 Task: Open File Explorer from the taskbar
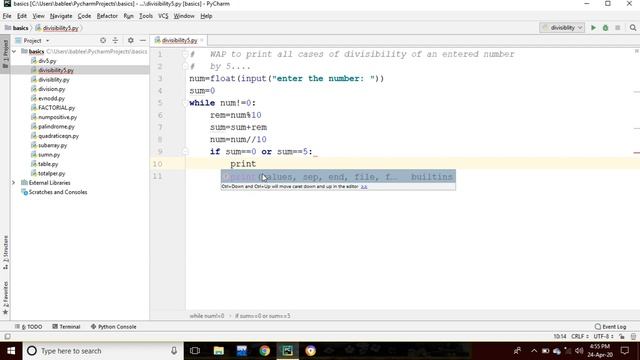click(x=219, y=351)
